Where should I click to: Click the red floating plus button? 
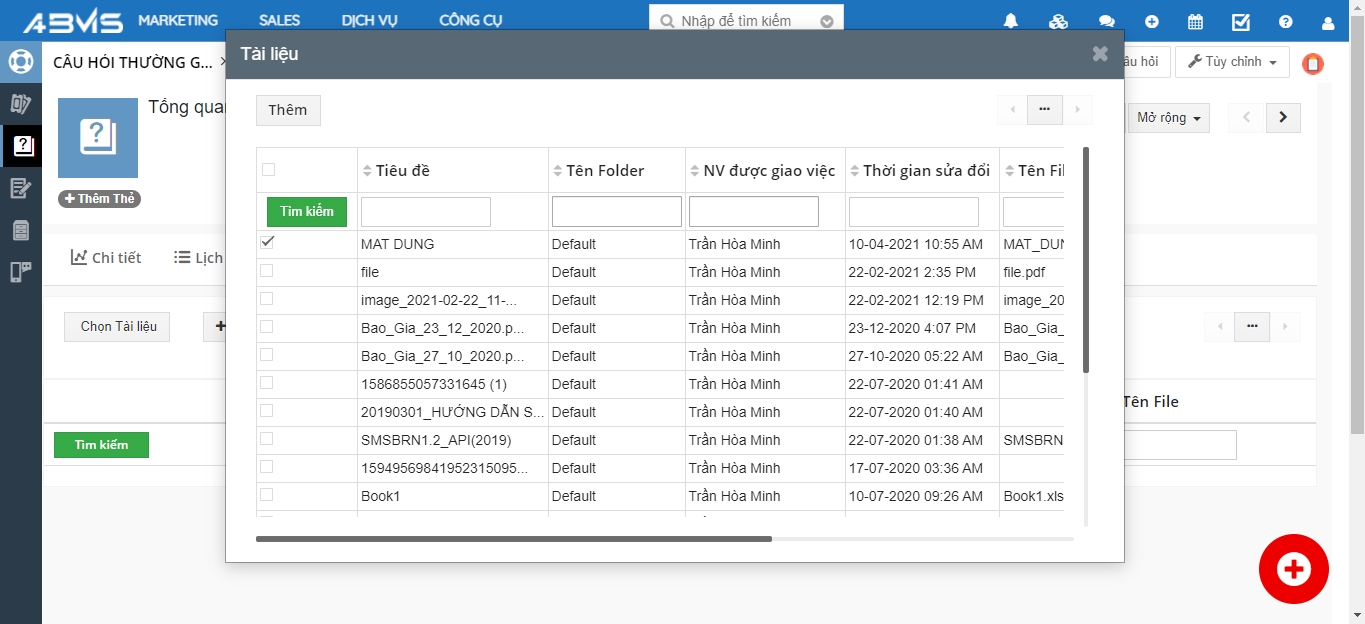pyautogui.click(x=1293, y=569)
